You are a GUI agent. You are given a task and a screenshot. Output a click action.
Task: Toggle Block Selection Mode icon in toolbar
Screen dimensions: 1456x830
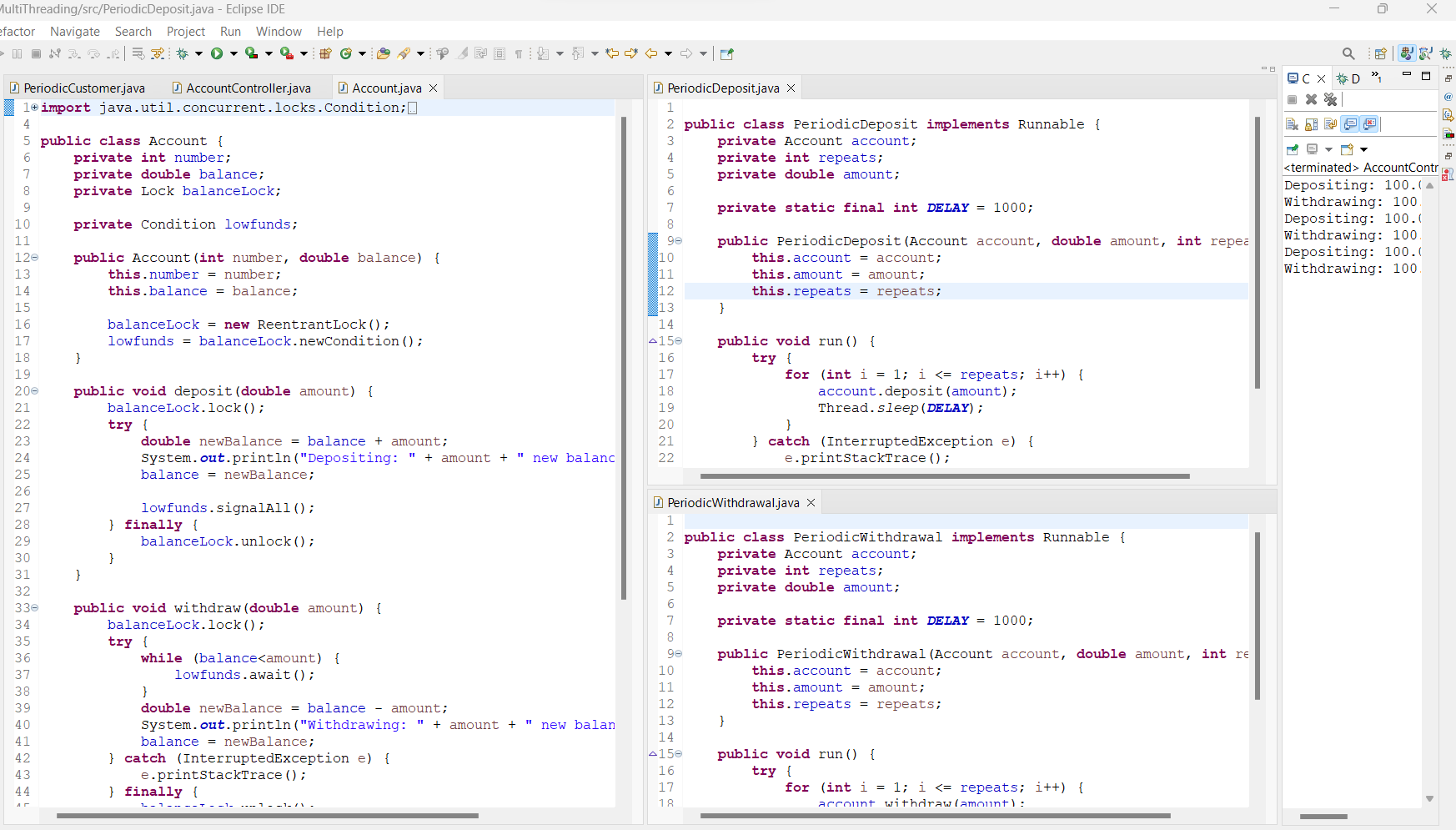point(500,53)
